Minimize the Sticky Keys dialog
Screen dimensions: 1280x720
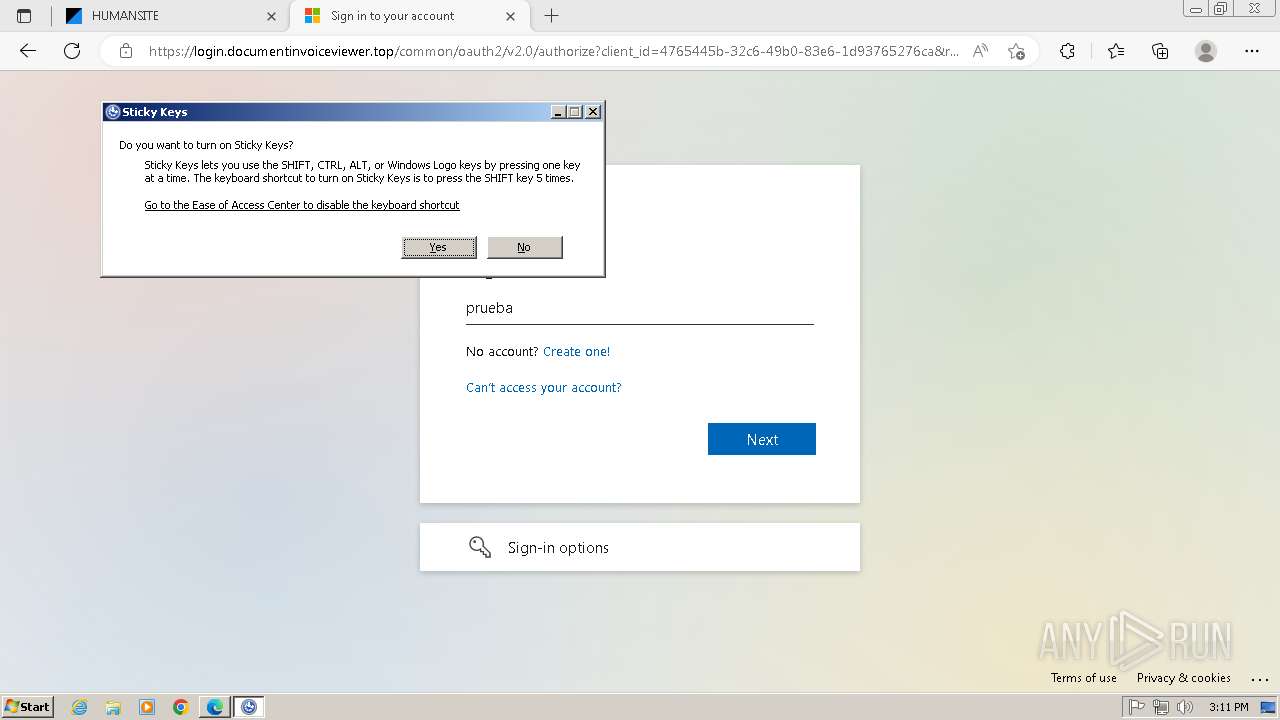point(558,112)
